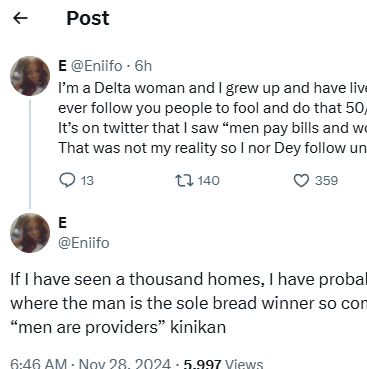Click the Post page heading
Screen dimensions: 367x369
(88, 18)
